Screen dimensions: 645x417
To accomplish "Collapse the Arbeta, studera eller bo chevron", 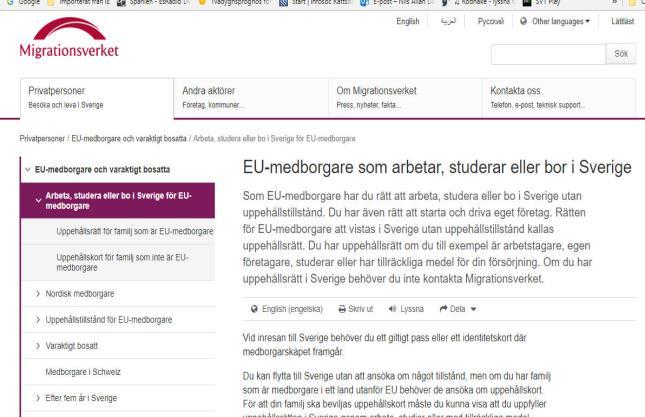I will point(38,201).
